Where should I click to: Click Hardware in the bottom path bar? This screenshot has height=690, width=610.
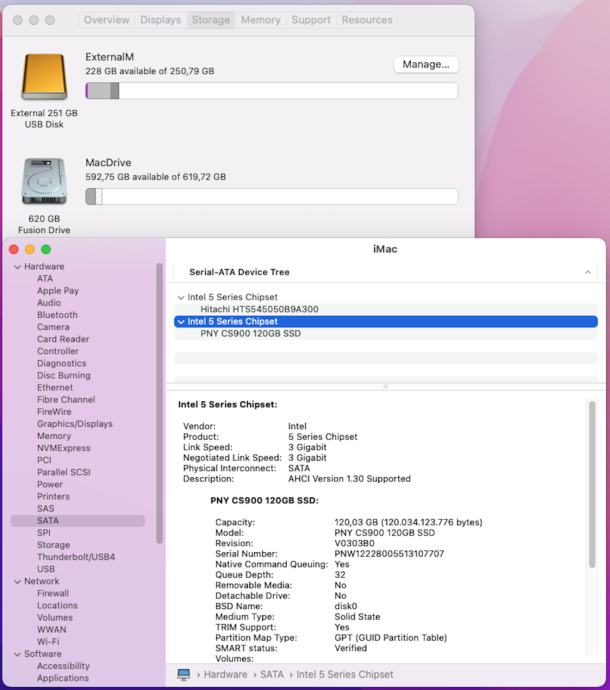225,675
